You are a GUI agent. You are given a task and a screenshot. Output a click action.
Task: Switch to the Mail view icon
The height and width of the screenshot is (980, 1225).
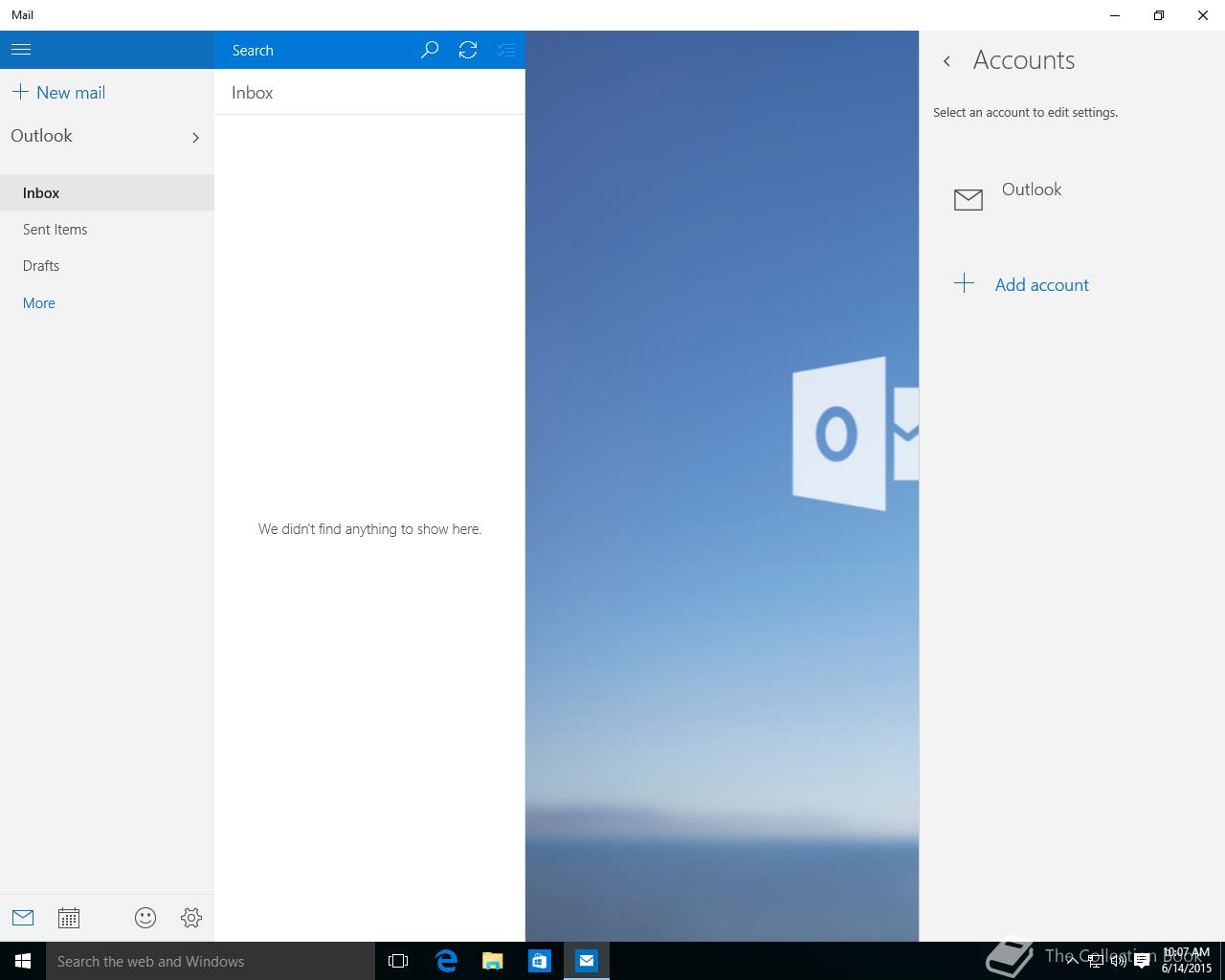coord(23,918)
